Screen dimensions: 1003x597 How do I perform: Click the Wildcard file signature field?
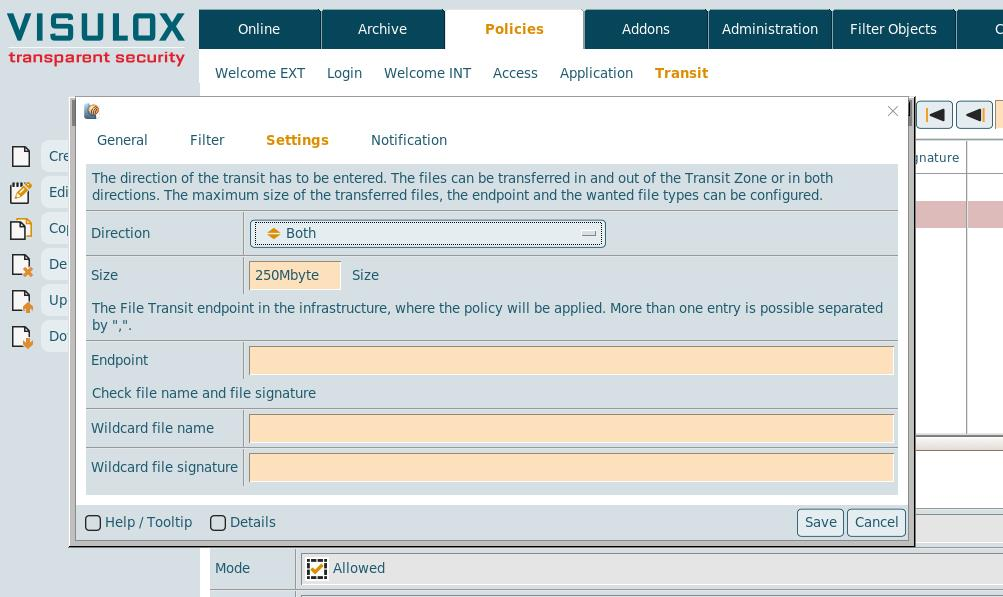[x=570, y=467]
